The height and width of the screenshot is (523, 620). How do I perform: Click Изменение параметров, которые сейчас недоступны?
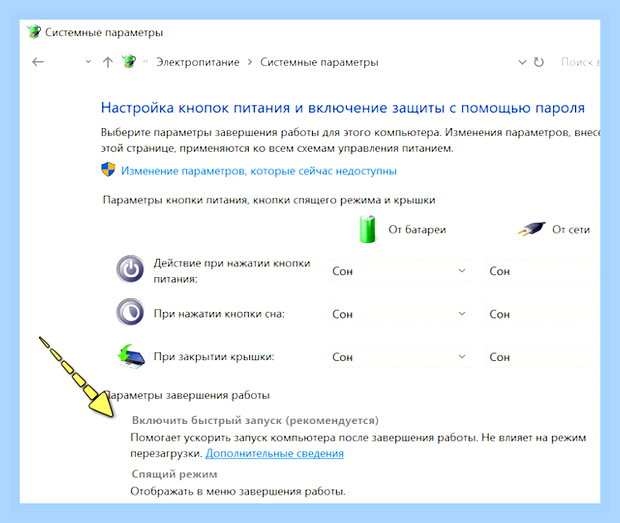[x=259, y=171]
